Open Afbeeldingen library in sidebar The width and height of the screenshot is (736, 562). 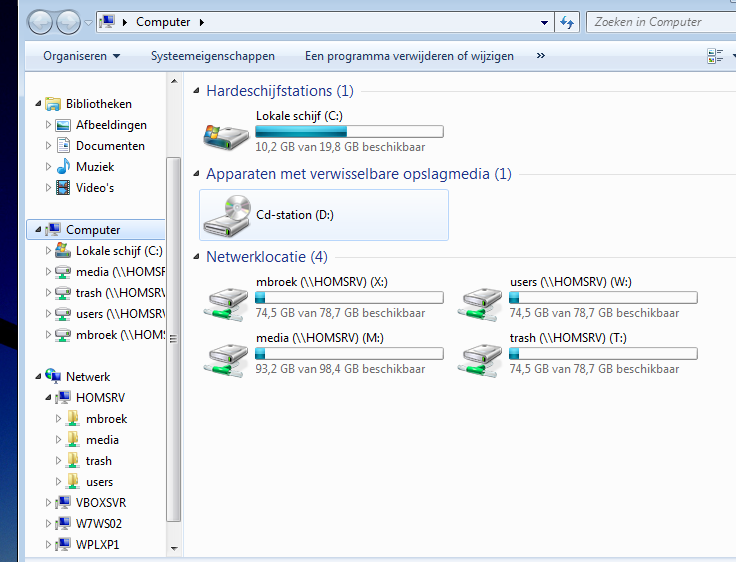[111, 125]
